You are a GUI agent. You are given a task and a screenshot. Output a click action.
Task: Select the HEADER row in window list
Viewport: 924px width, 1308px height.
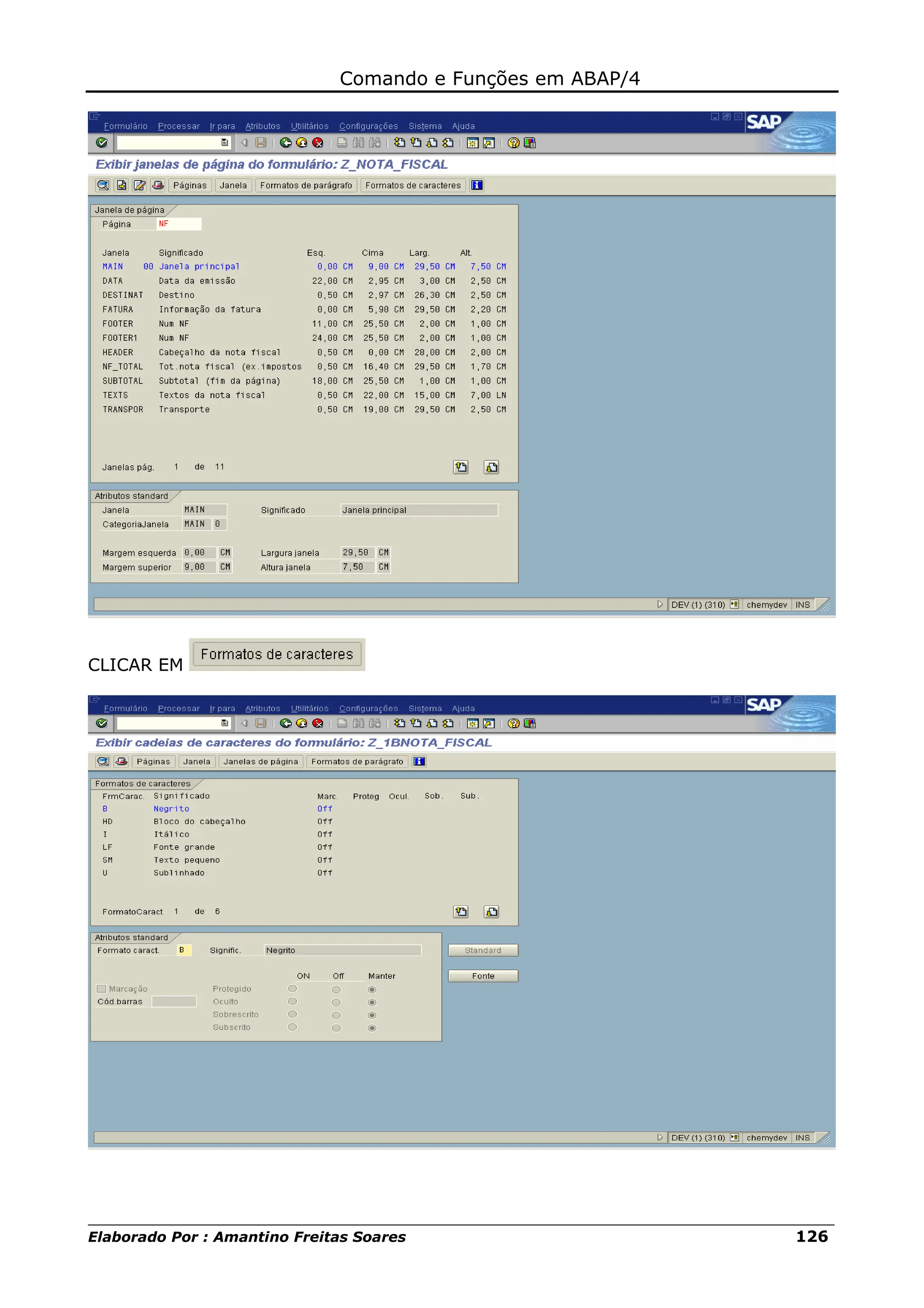[x=118, y=353]
